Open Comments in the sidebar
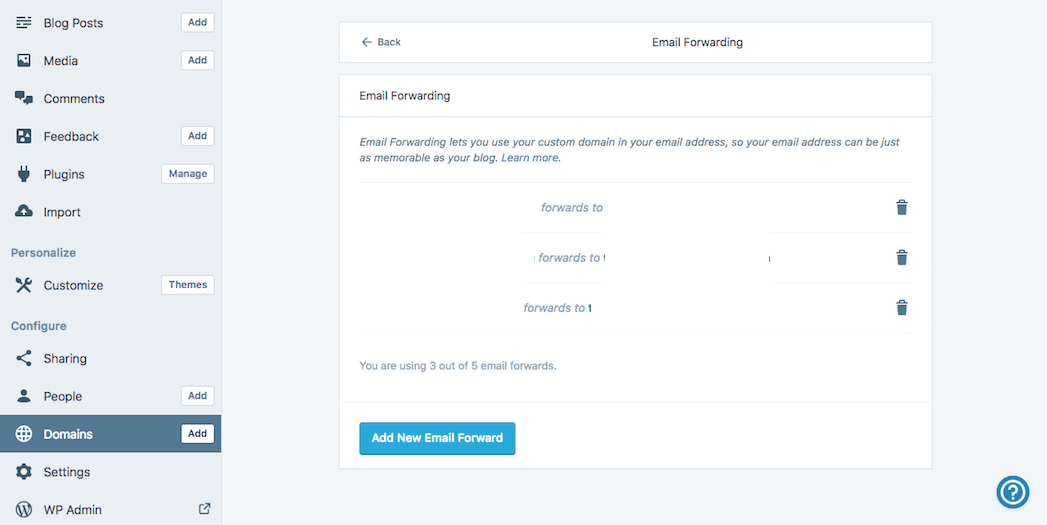Viewport: 1047px width, 525px height. coord(73,99)
